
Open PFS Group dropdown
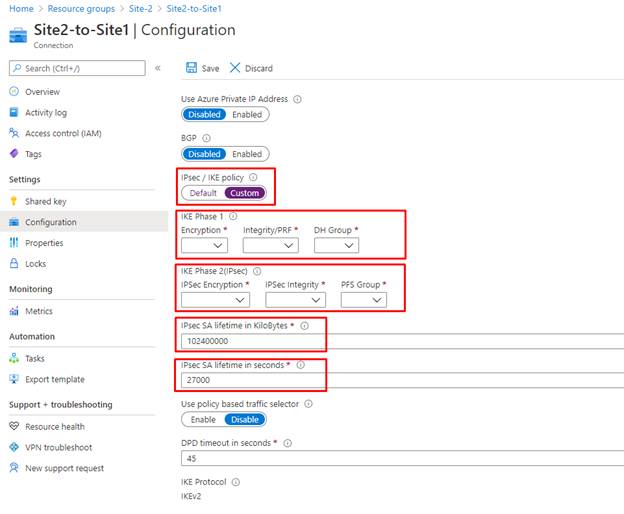pos(364,300)
